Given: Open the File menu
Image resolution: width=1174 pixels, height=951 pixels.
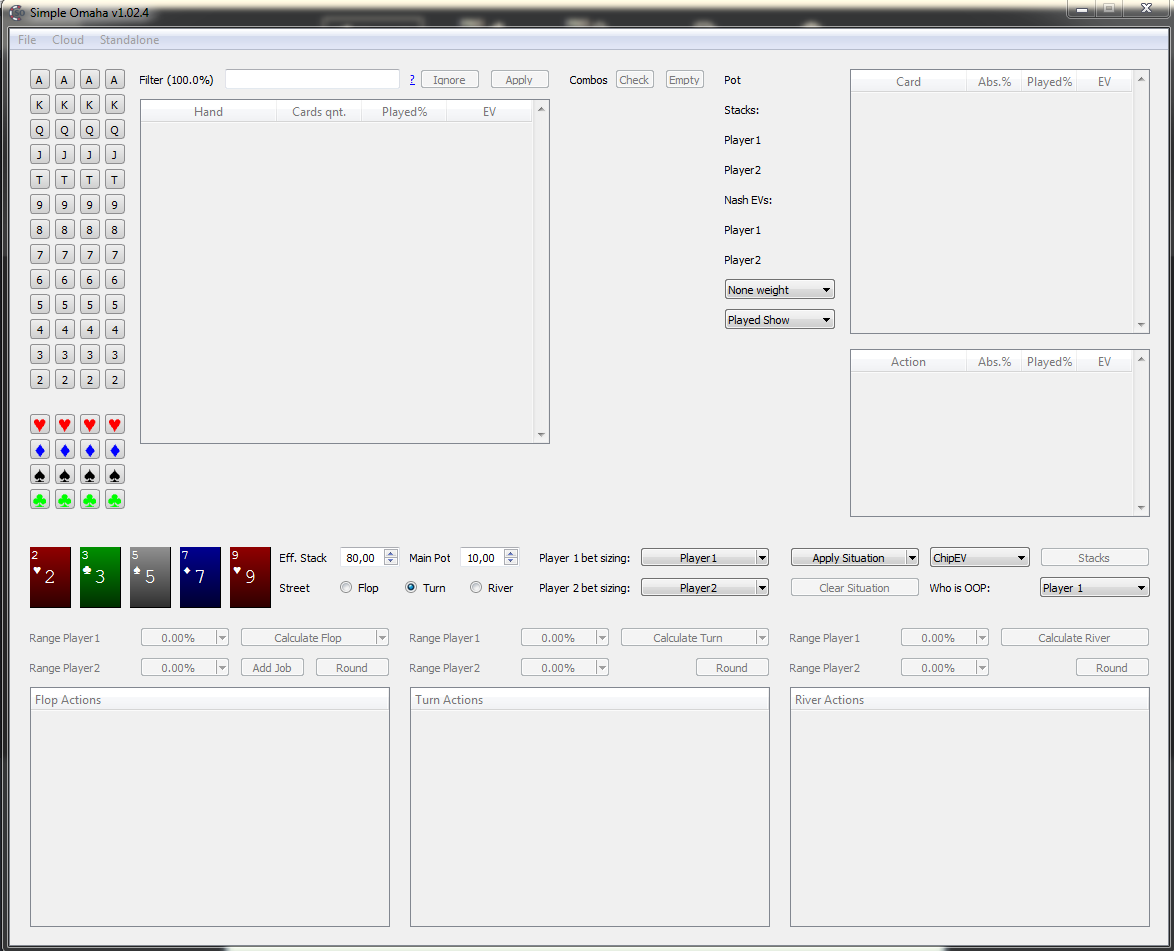Looking at the screenshot, I should 27,40.
